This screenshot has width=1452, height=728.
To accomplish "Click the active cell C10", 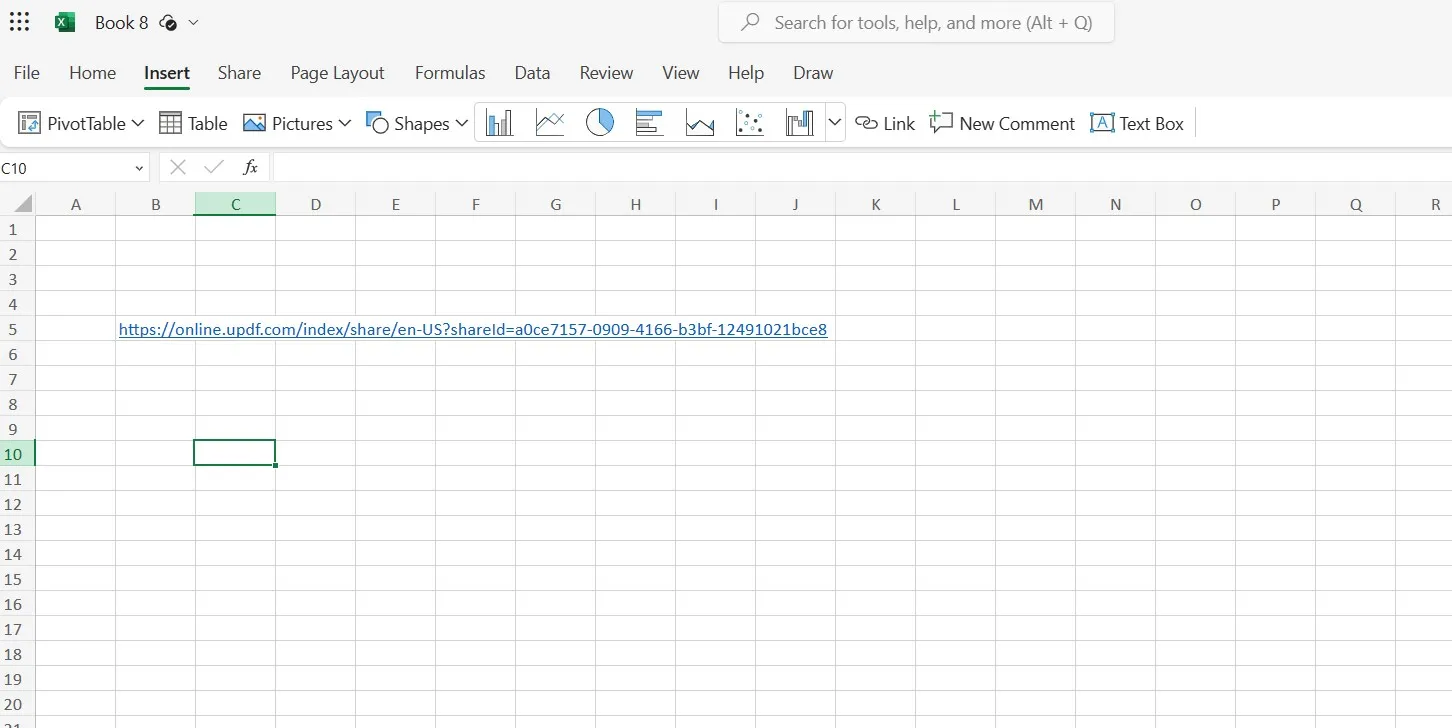I will coord(235,453).
